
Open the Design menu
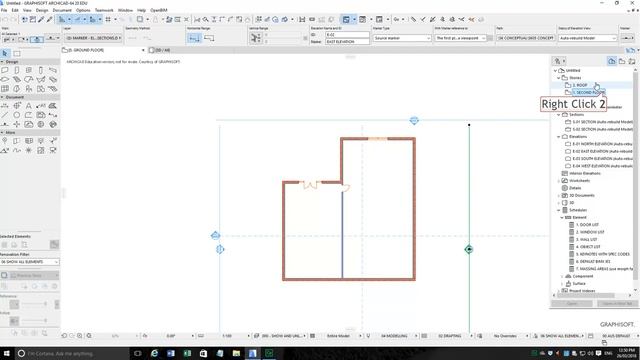click(42, 10)
